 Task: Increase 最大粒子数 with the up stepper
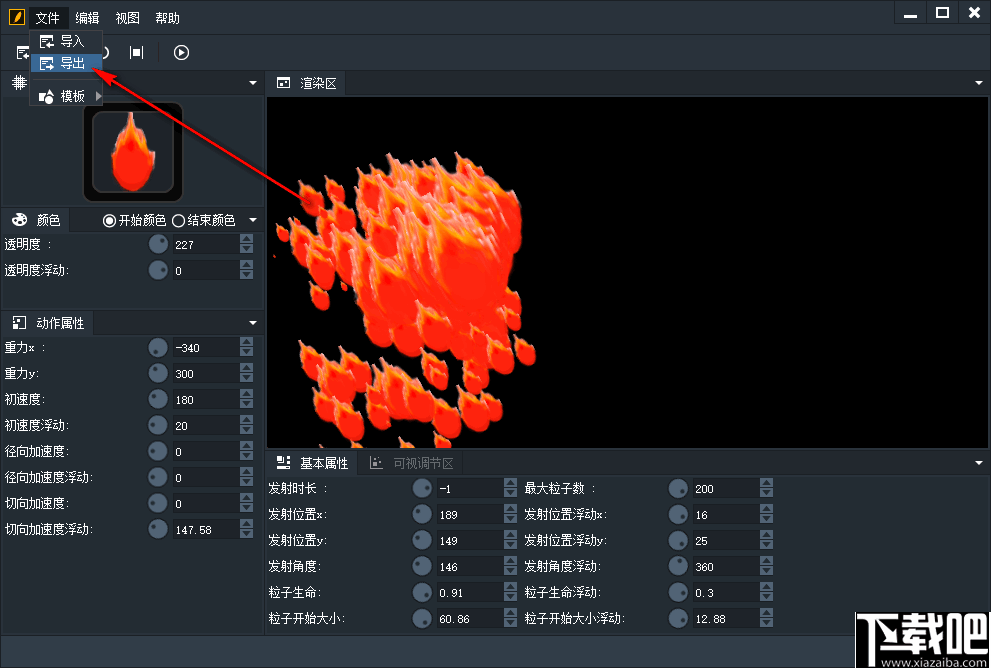[767, 483]
